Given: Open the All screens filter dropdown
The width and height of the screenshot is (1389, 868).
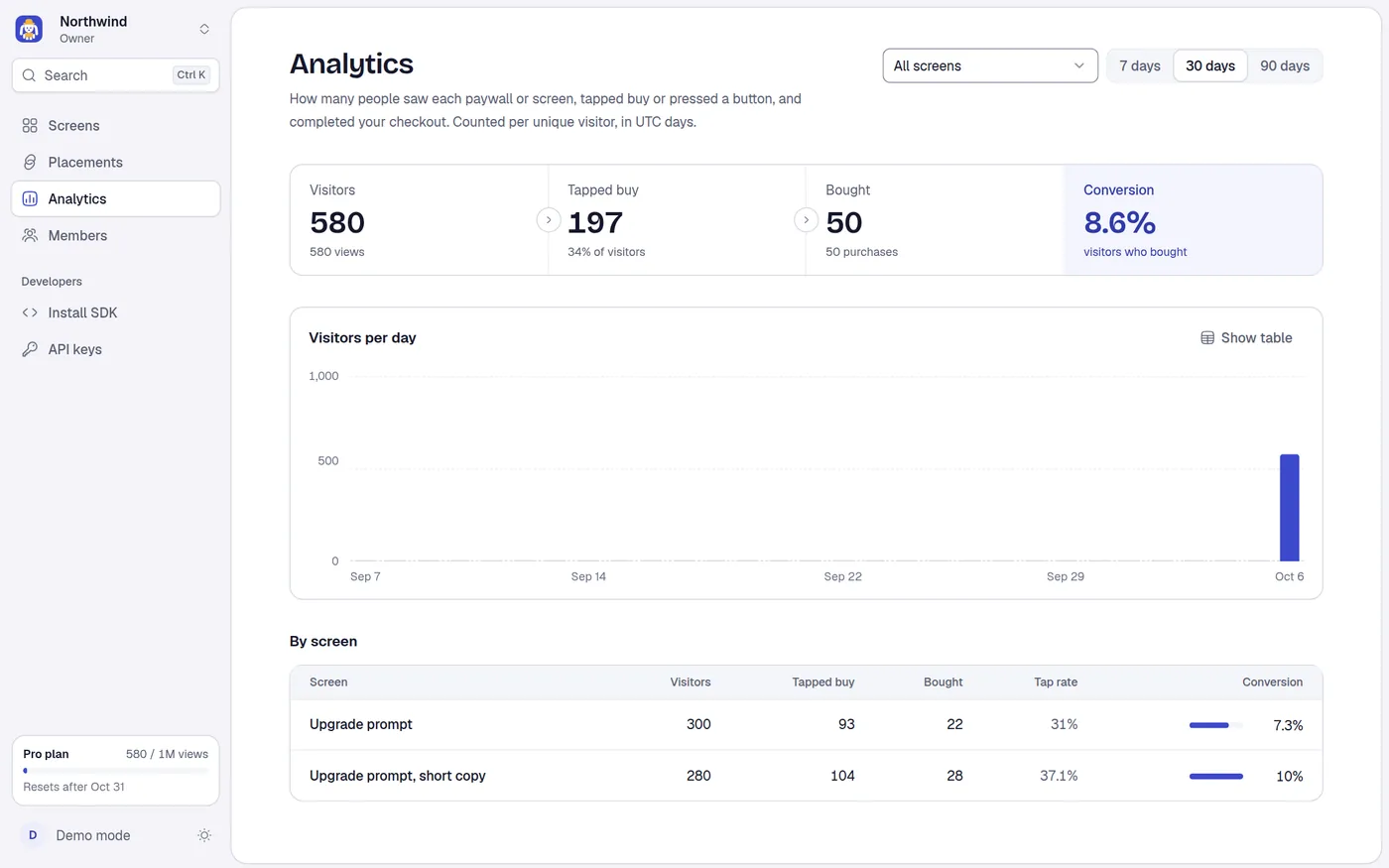Looking at the screenshot, I should pos(990,66).
